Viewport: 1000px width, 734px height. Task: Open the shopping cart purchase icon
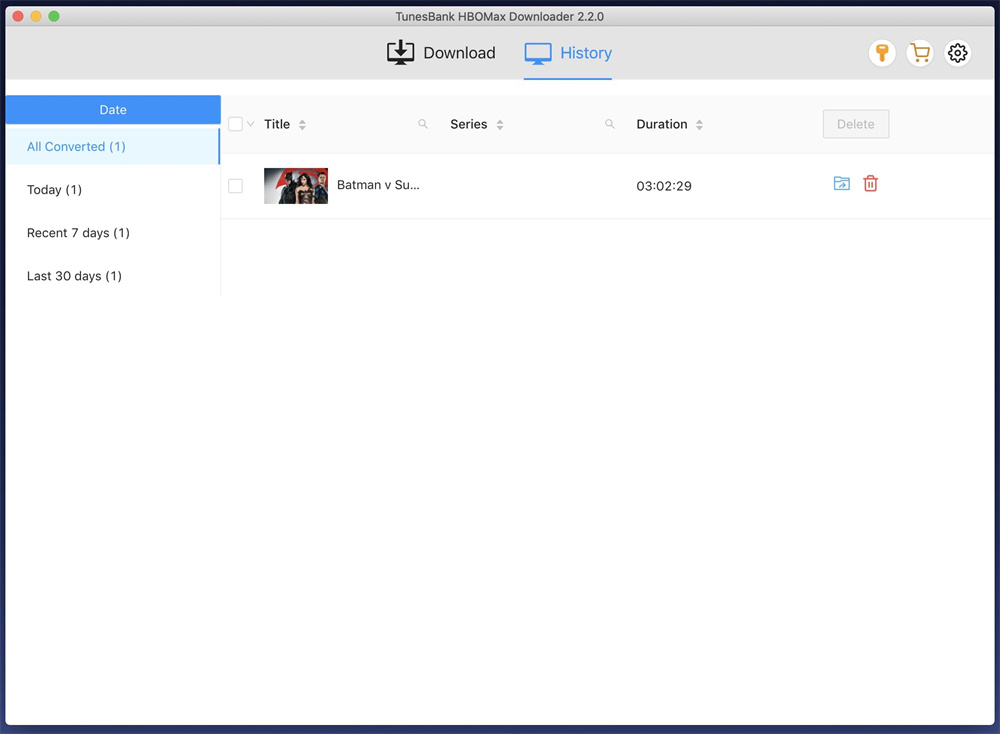tap(920, 53)
